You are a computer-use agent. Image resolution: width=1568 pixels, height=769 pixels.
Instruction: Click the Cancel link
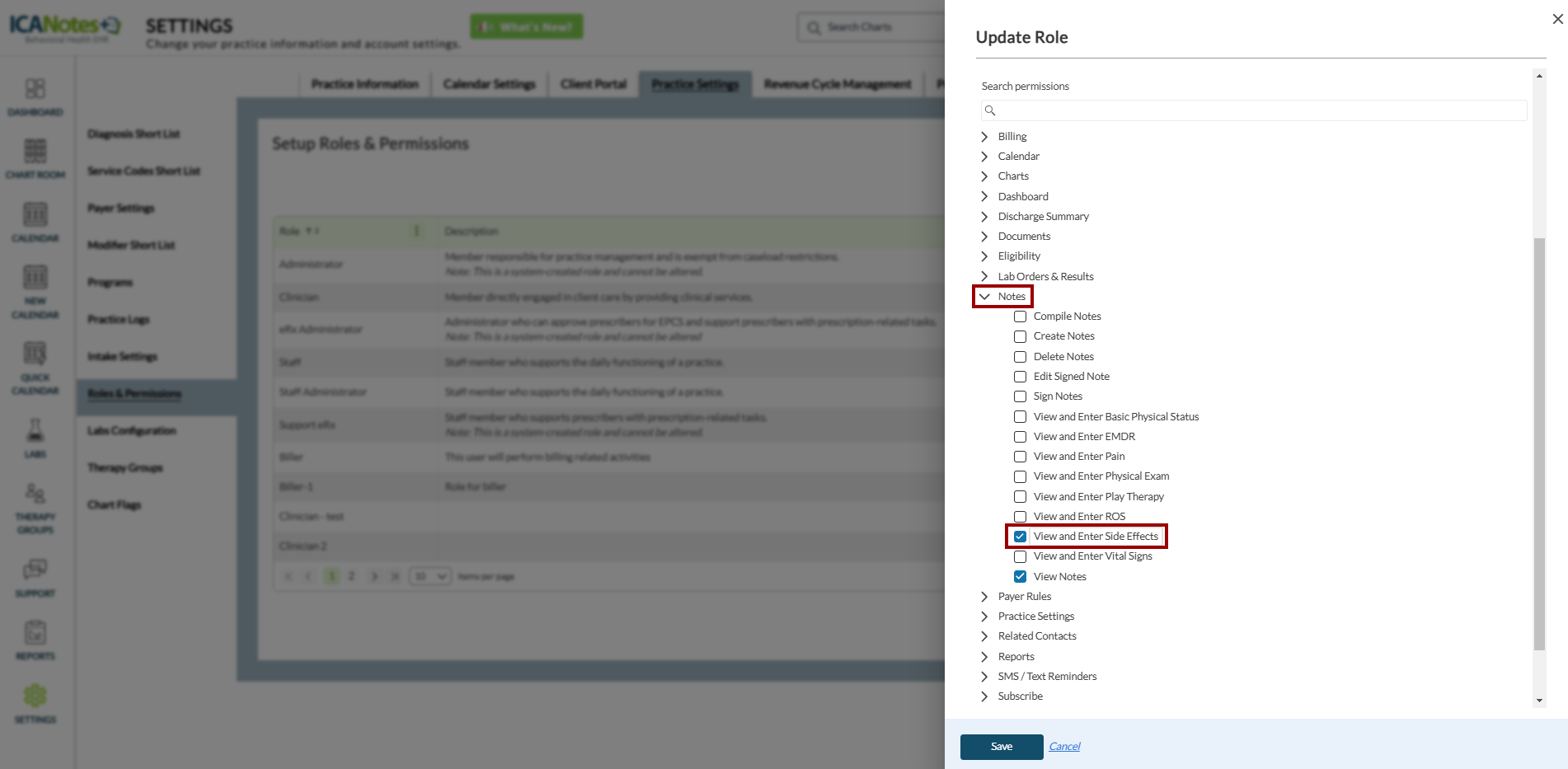click(1064, 747)
